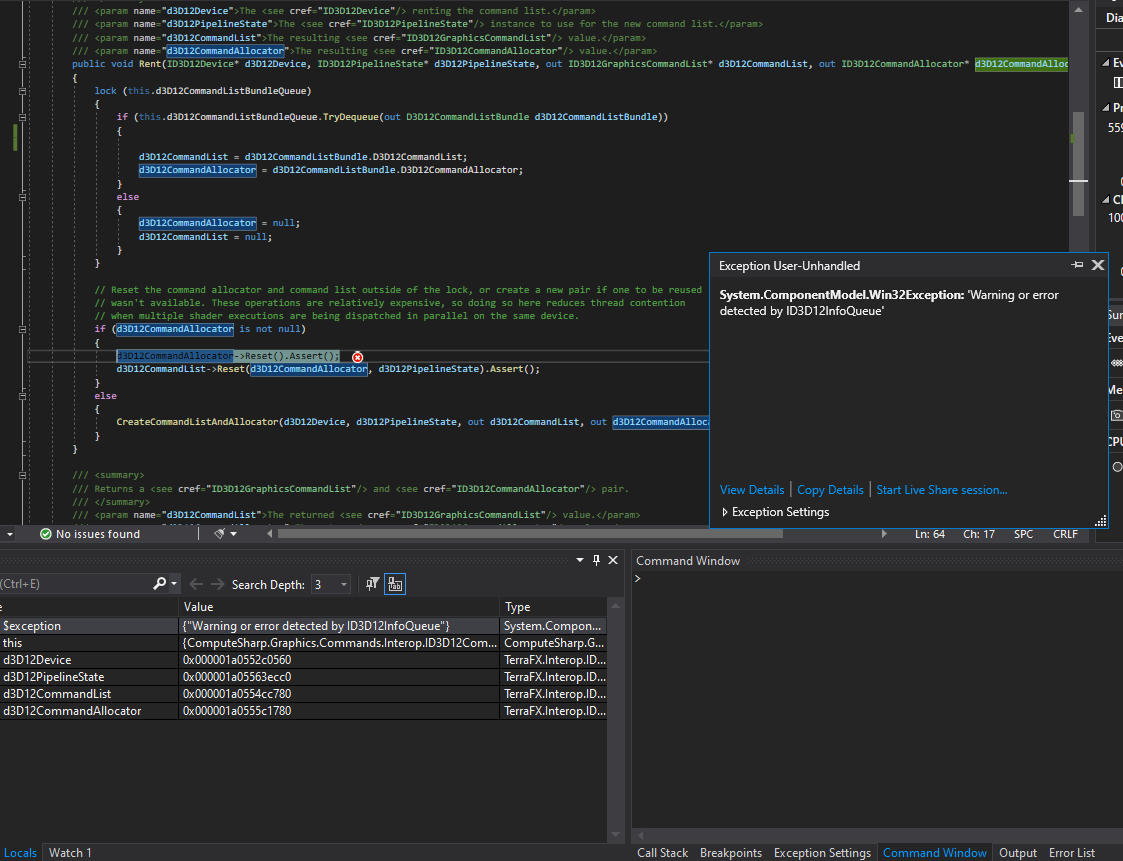Click the Ln: 64 line indicator

pyautogui.click(x=930, y=534)
